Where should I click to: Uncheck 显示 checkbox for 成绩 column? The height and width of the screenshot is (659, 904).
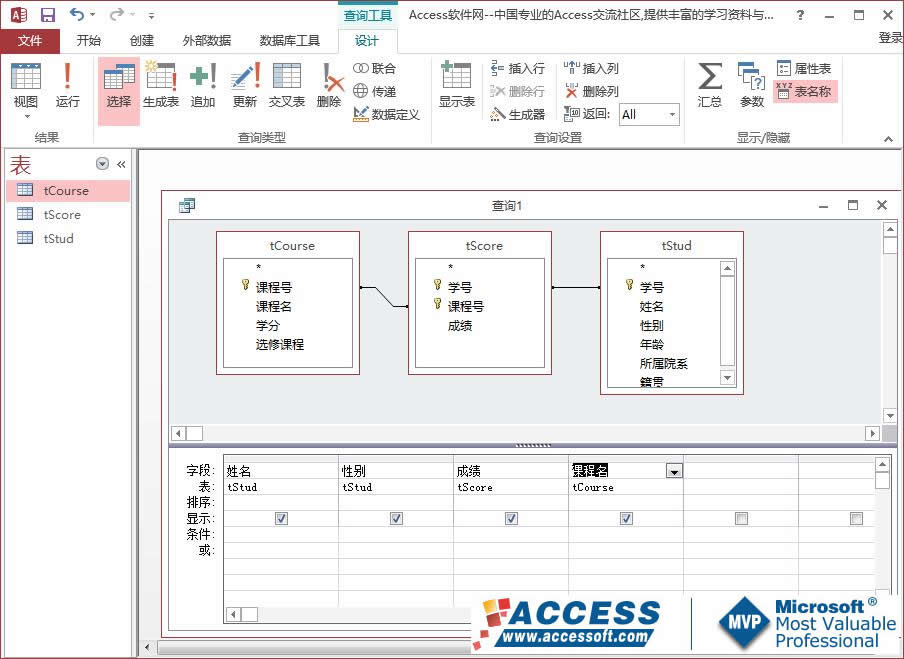pyautogui.click(x=511, y=518)
